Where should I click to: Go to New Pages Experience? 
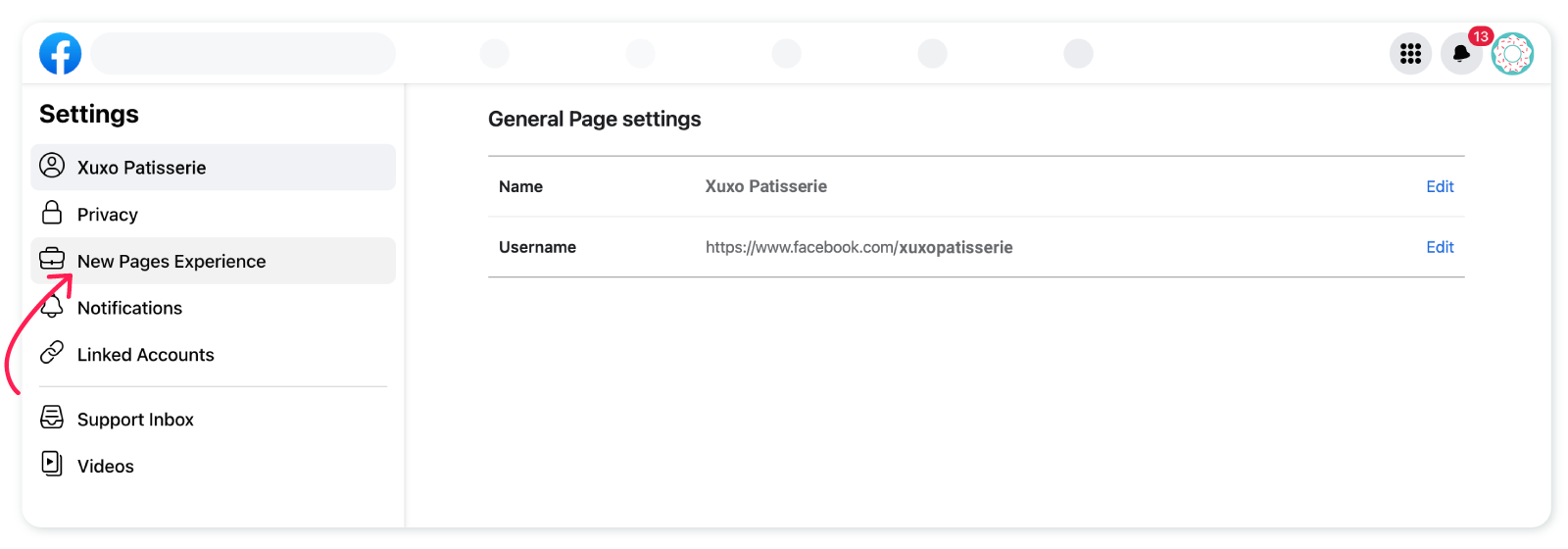pos(213,261)
